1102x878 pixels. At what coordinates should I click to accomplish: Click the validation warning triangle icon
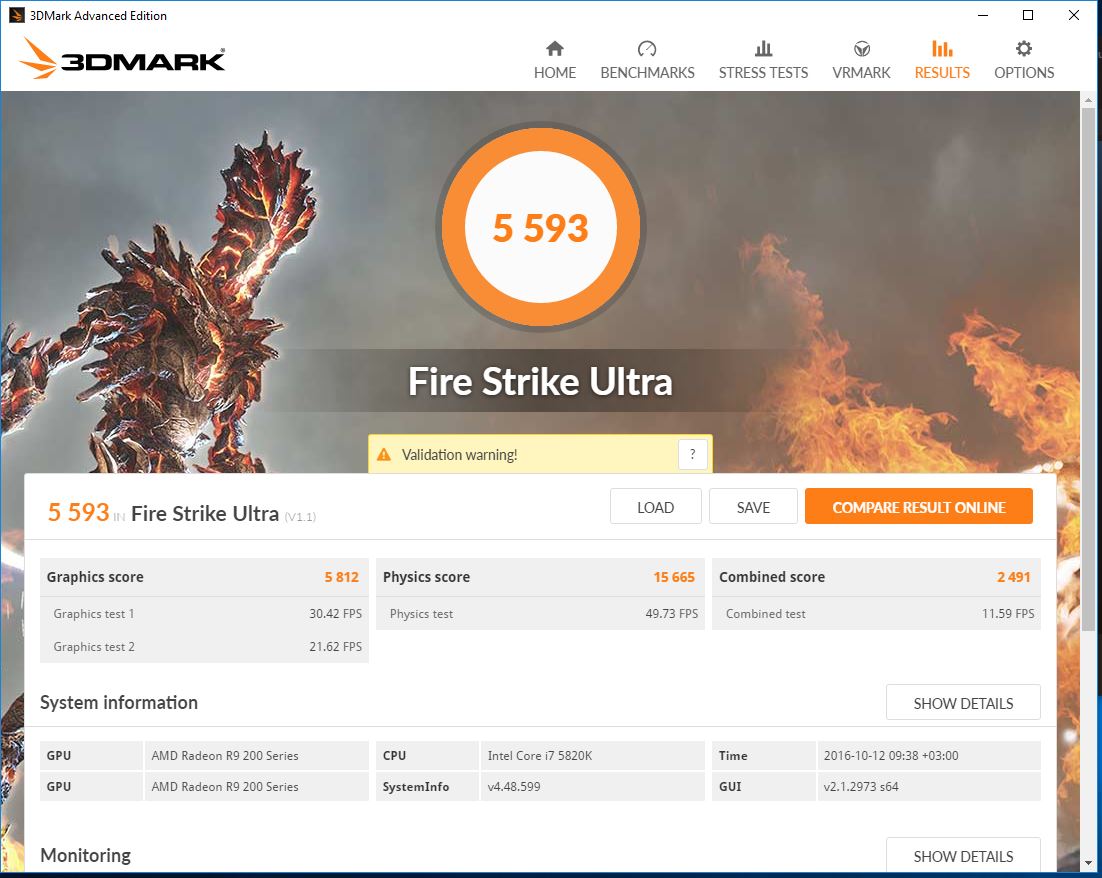point(384,455)
